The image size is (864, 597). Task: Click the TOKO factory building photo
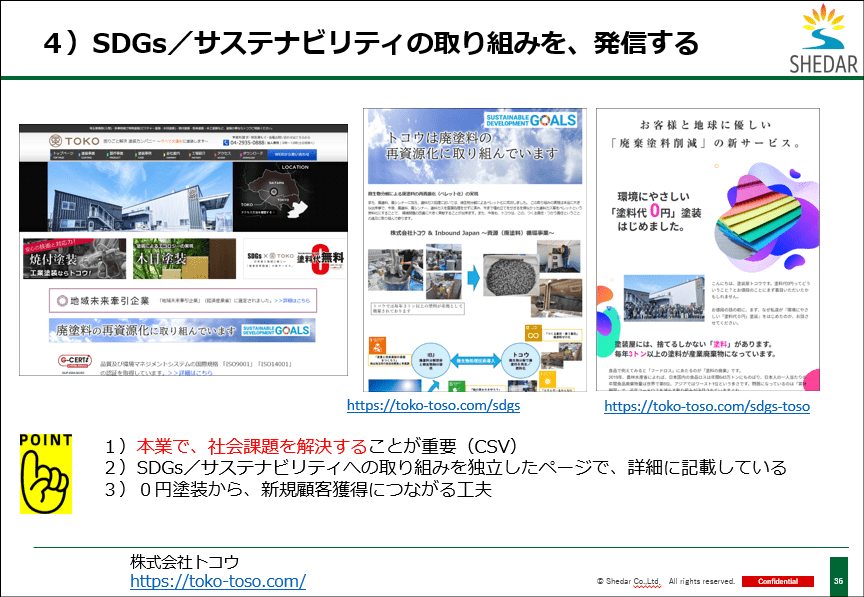coord(140,196)
